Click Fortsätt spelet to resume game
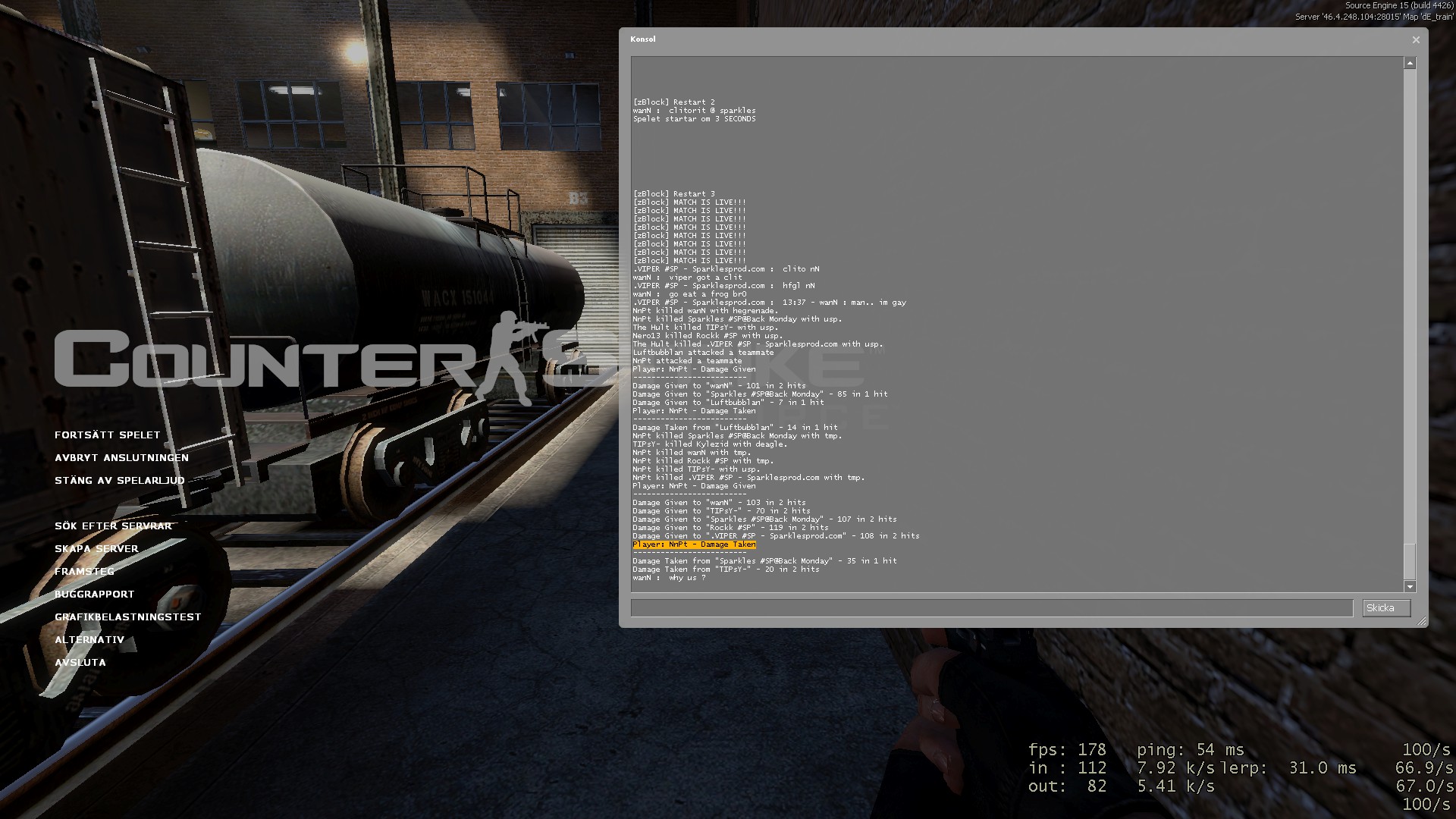Image resolution: width=1456 pixels, height=819 pixels. tap(107, 435)
